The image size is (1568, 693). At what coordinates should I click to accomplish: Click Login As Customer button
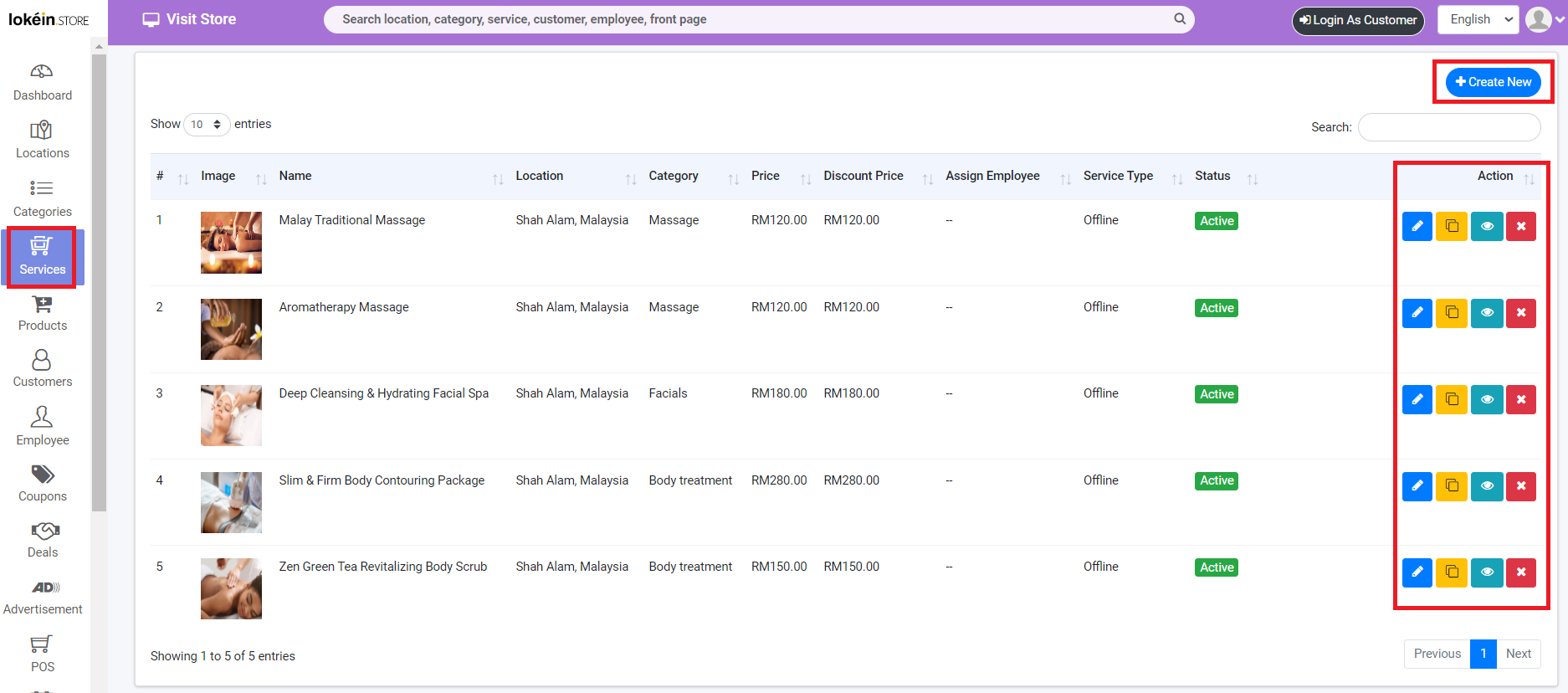1358,20
